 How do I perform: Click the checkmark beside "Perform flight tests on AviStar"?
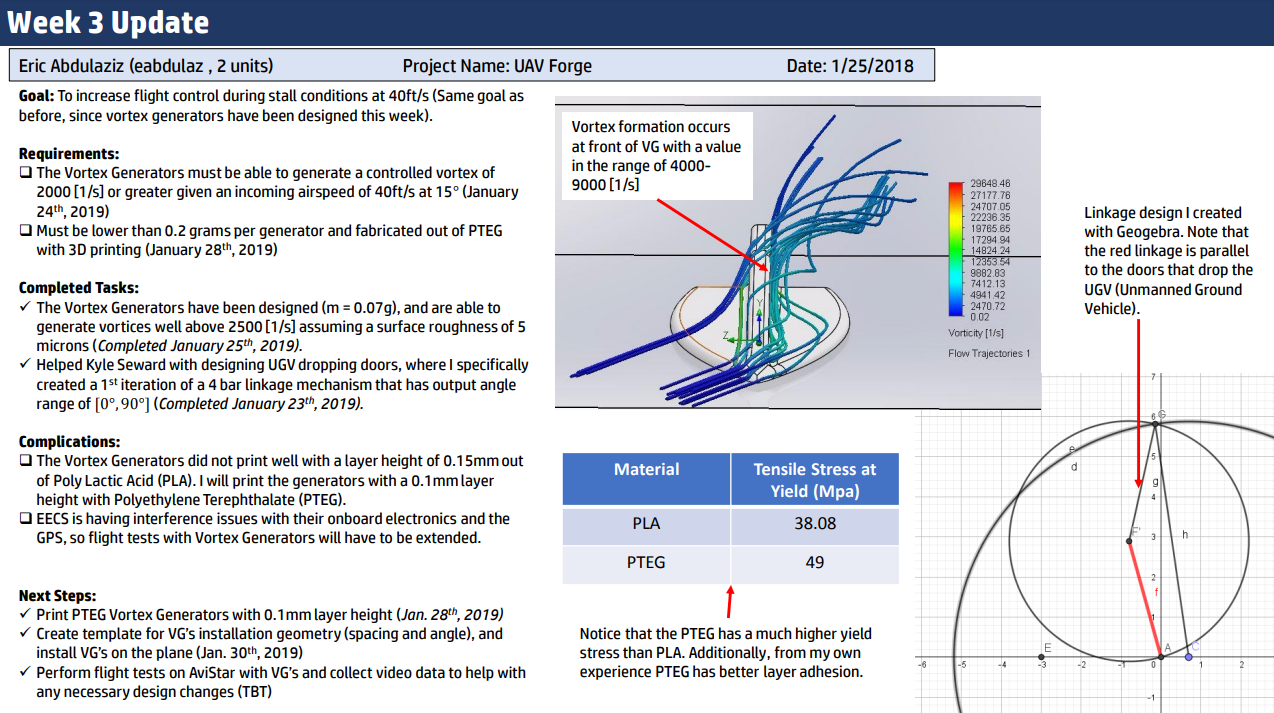tap(25, 672)
